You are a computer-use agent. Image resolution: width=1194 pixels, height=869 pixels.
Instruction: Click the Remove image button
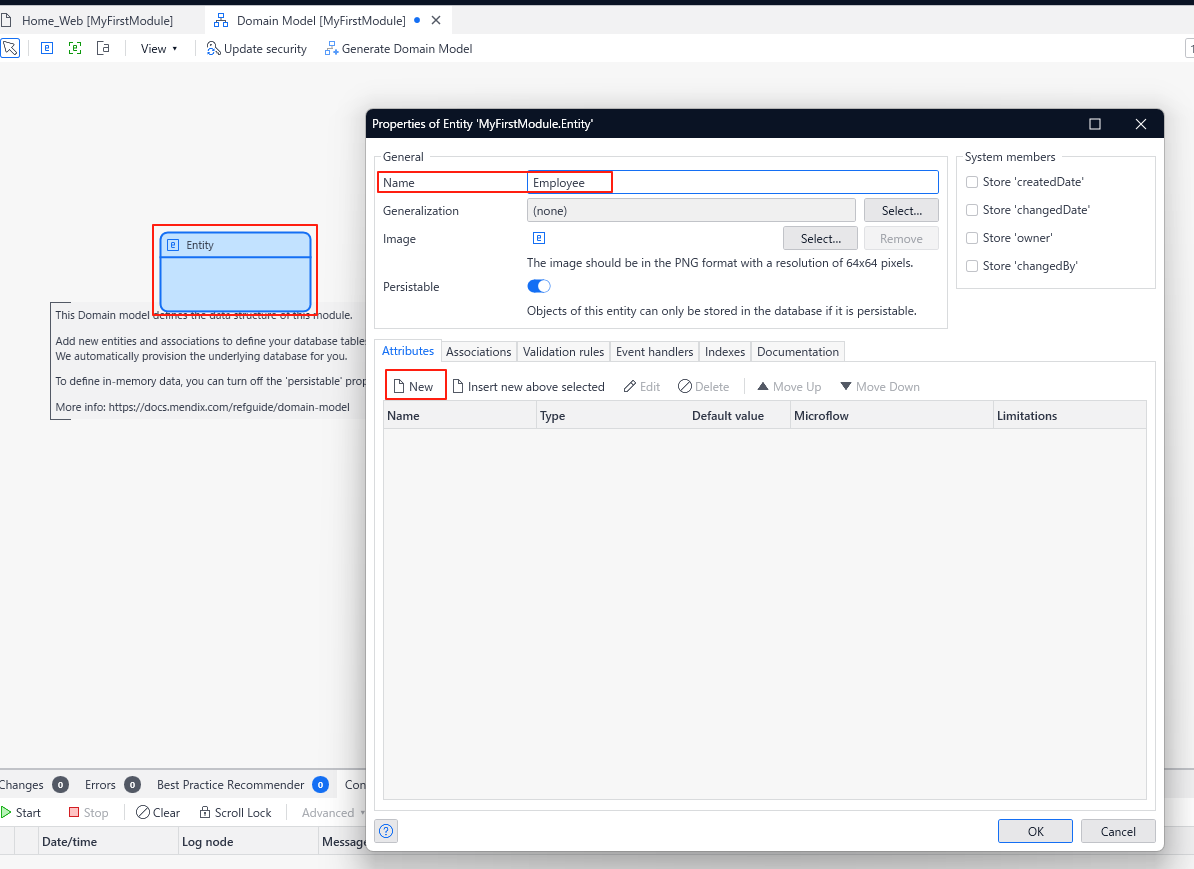point(901,238)
